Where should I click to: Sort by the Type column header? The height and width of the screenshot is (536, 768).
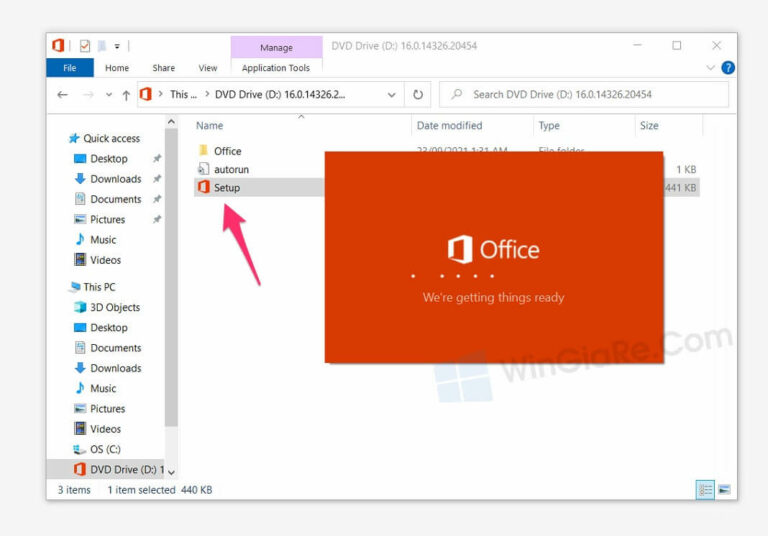pyautogui.click(x=549, y=125)
